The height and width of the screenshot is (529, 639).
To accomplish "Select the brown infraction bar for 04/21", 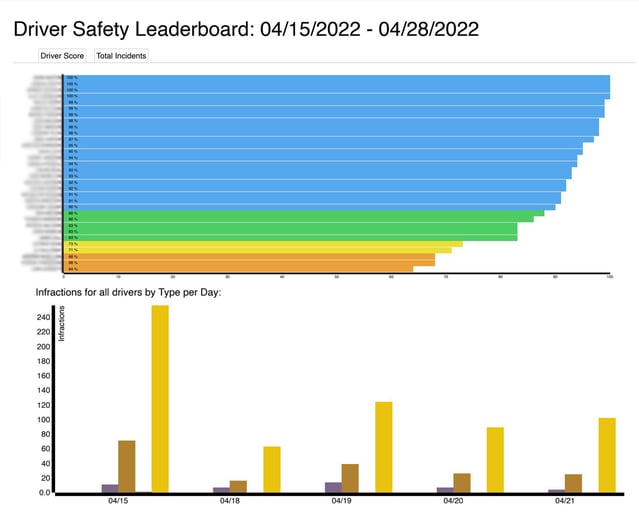I will (574, 483).
